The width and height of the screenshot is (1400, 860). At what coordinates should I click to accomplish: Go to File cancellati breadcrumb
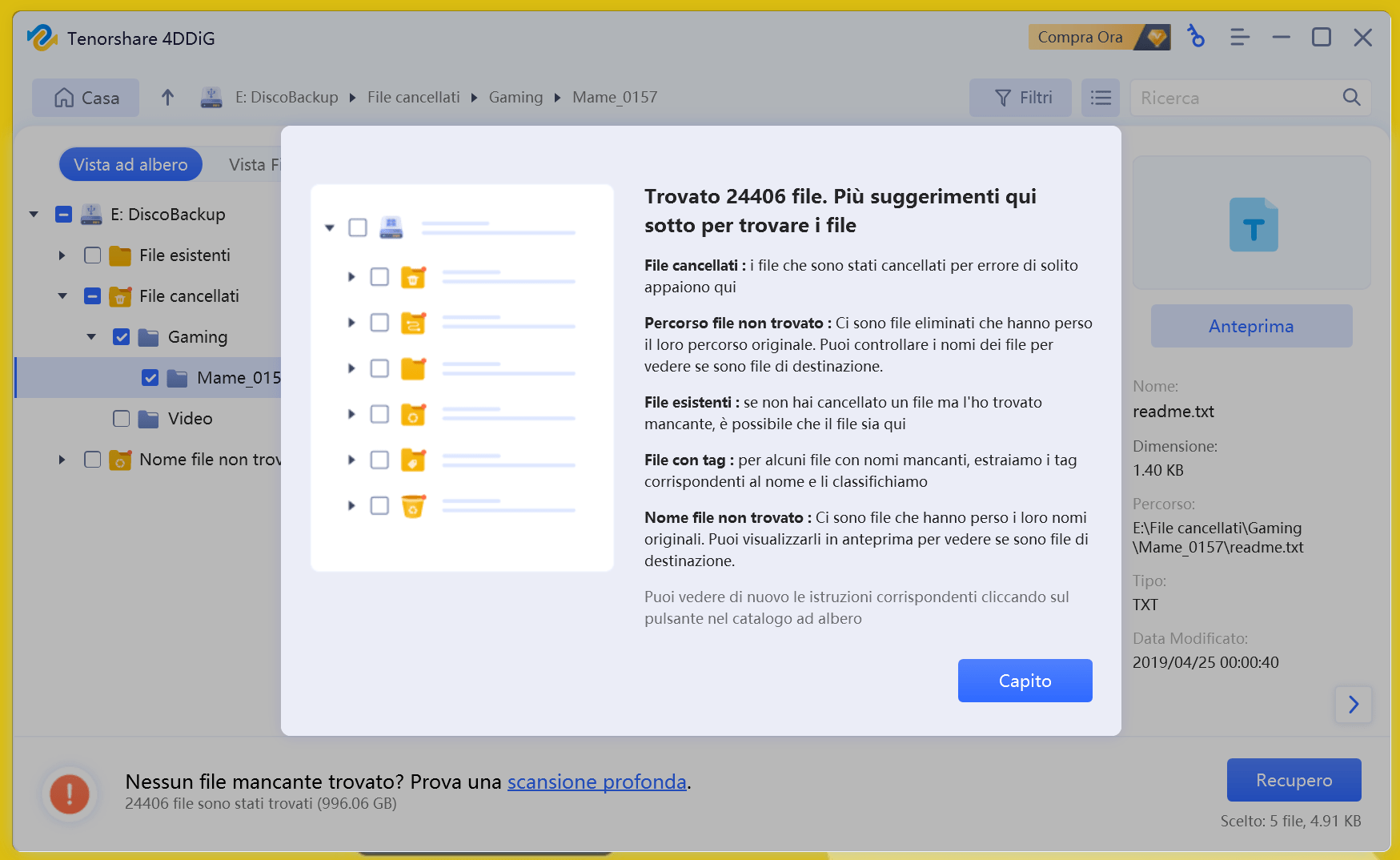coord(414,98)
